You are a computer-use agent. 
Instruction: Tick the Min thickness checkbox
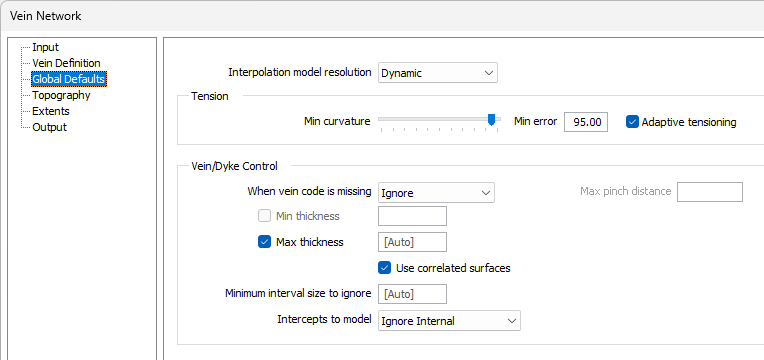click(x=264, y=216)
